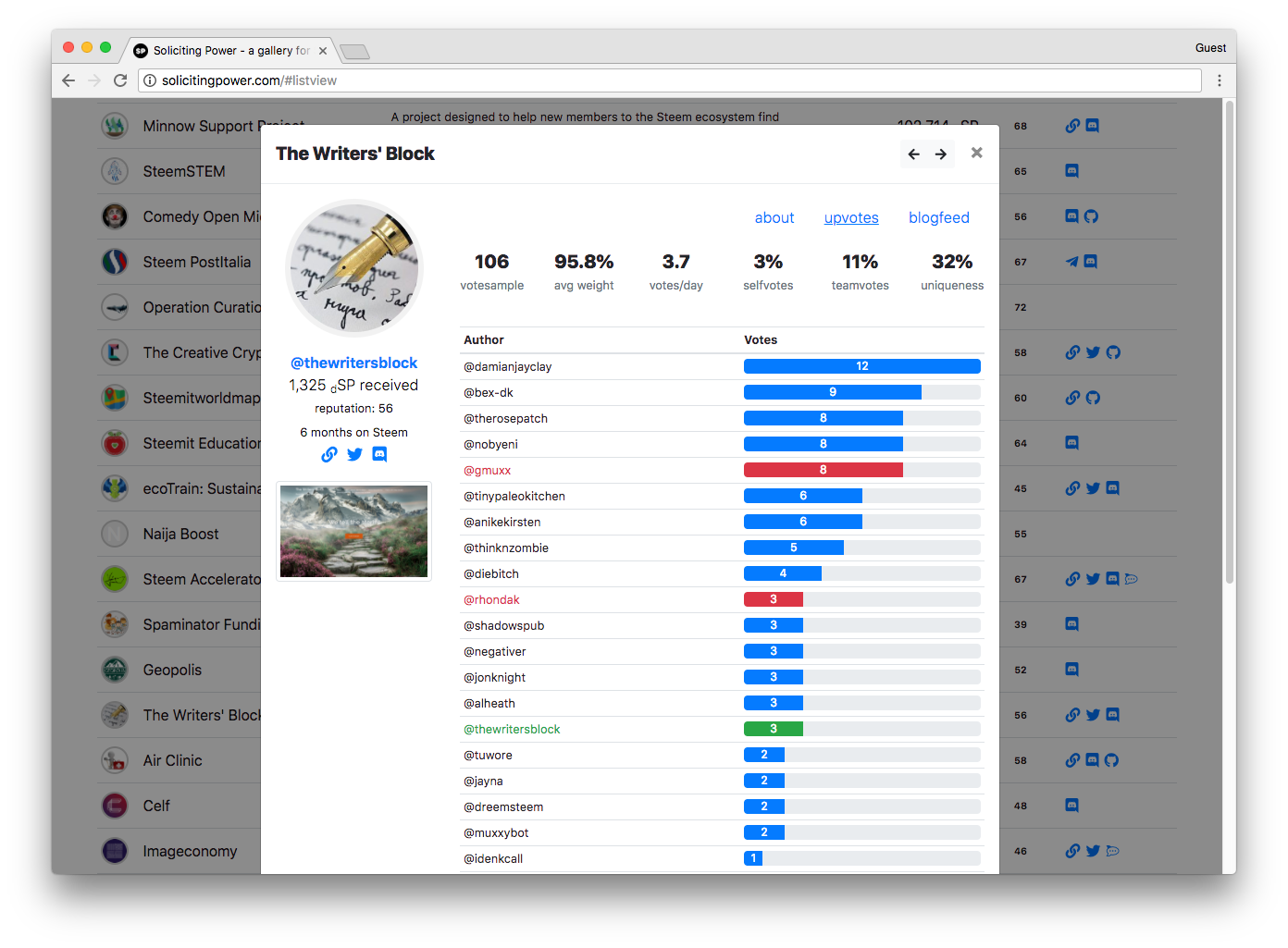The height and width of the screenshot is (948, 1288).
Task: Open Steemit Education Discord icon
Action: tap(1072, 443)
